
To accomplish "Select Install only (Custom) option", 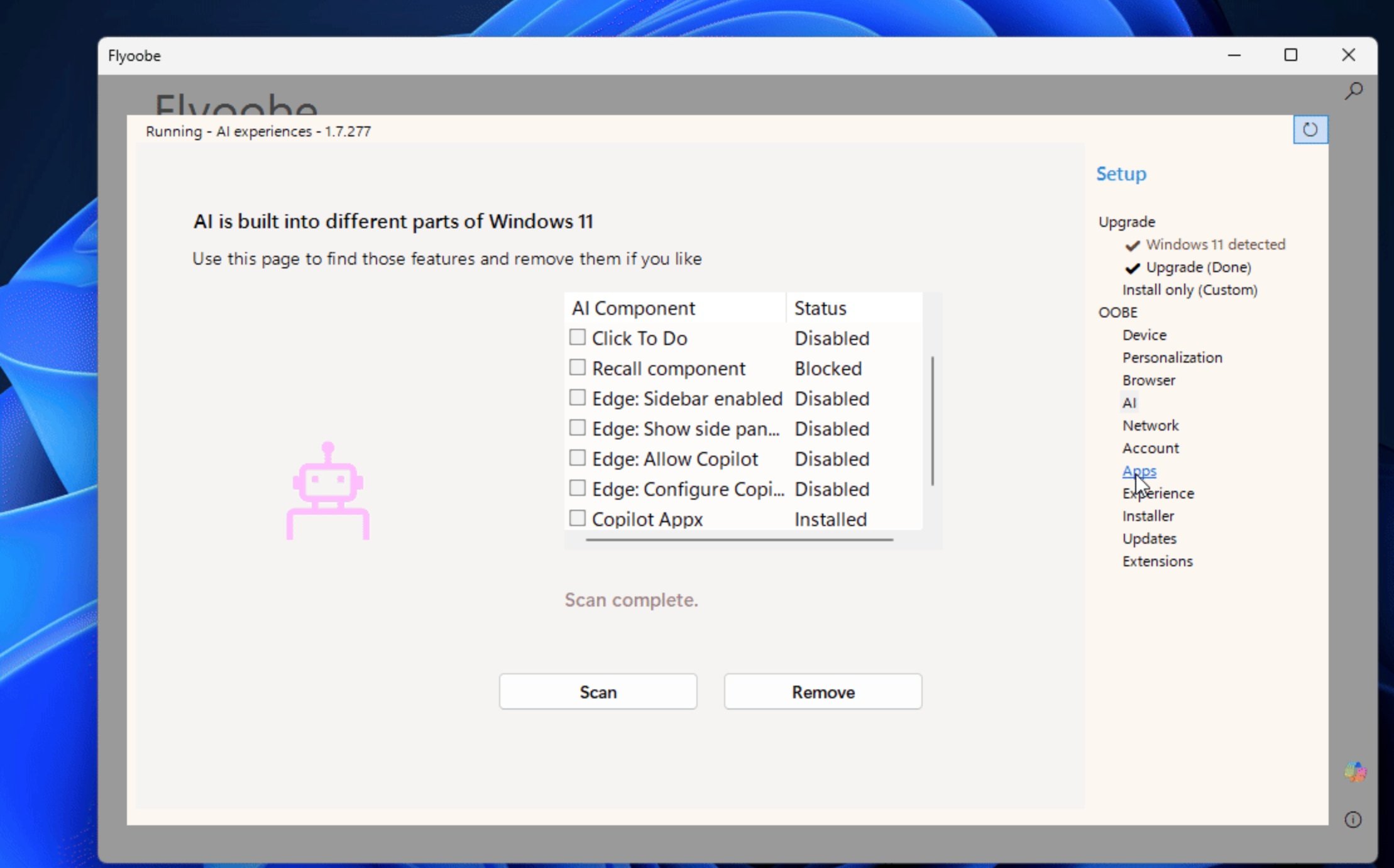I will (x=1189, y=290).
